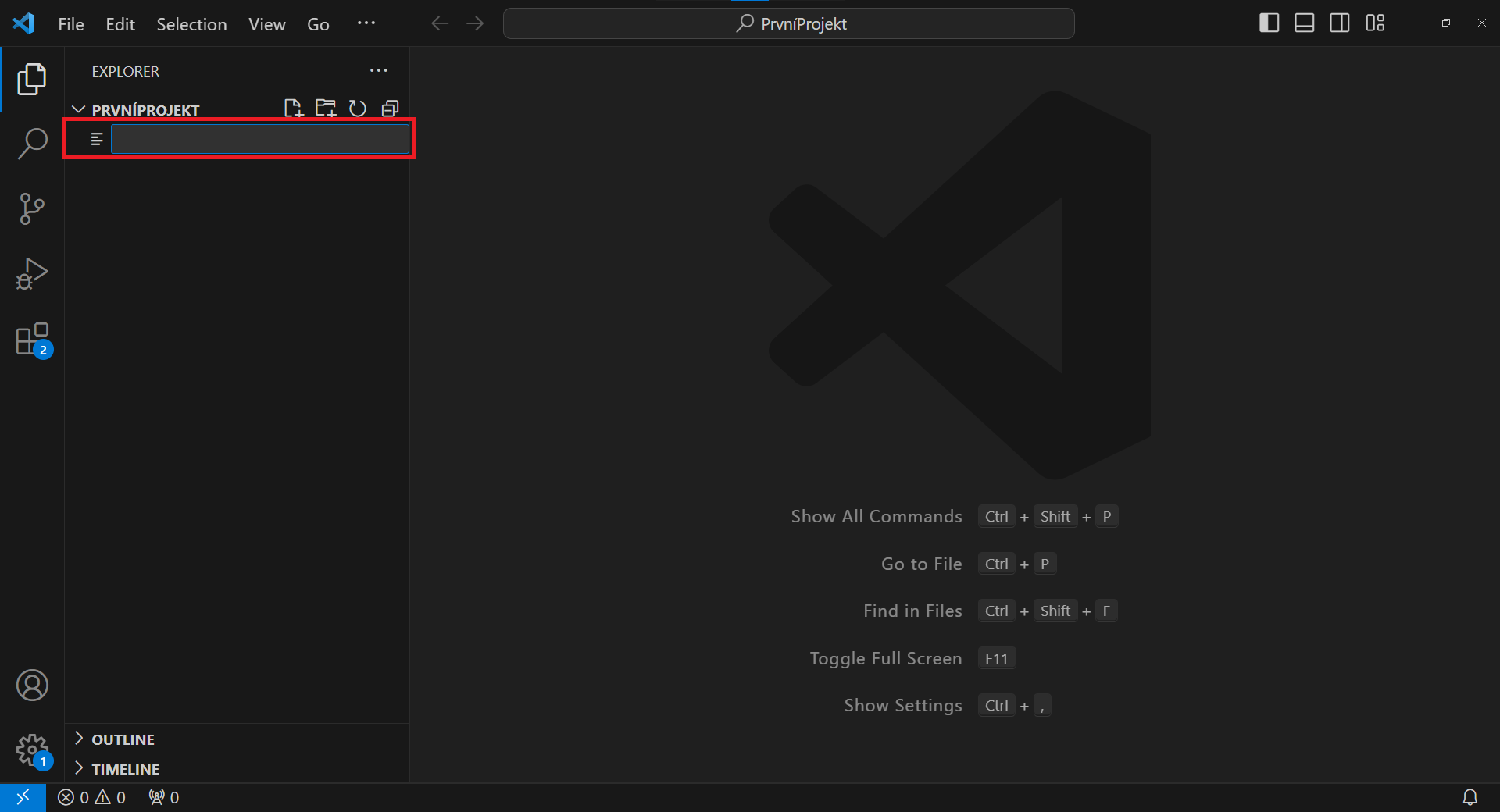Open the Go menu
Viewport: 1500px width, 812px height.
tap(318, 23)
